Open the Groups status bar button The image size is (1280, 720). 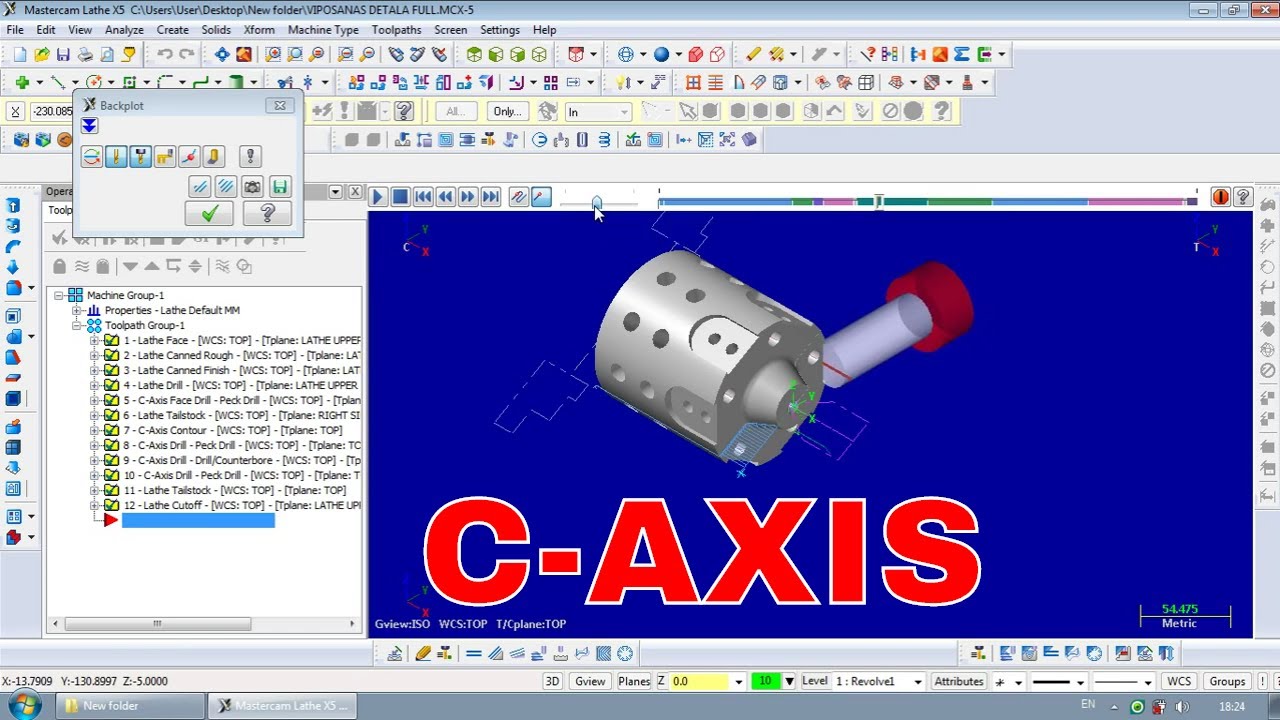[1227, 681]
